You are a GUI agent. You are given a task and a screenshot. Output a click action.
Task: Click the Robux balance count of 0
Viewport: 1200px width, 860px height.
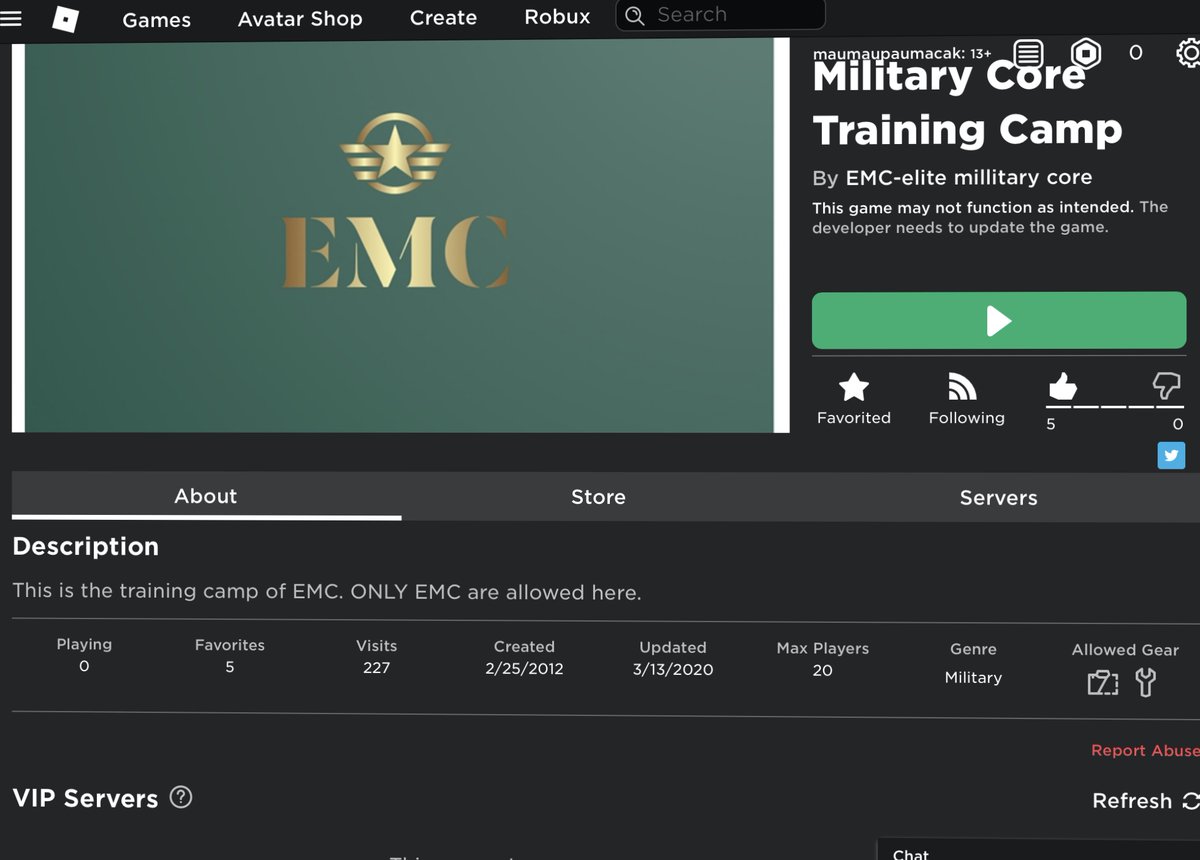pos(1136,52)
